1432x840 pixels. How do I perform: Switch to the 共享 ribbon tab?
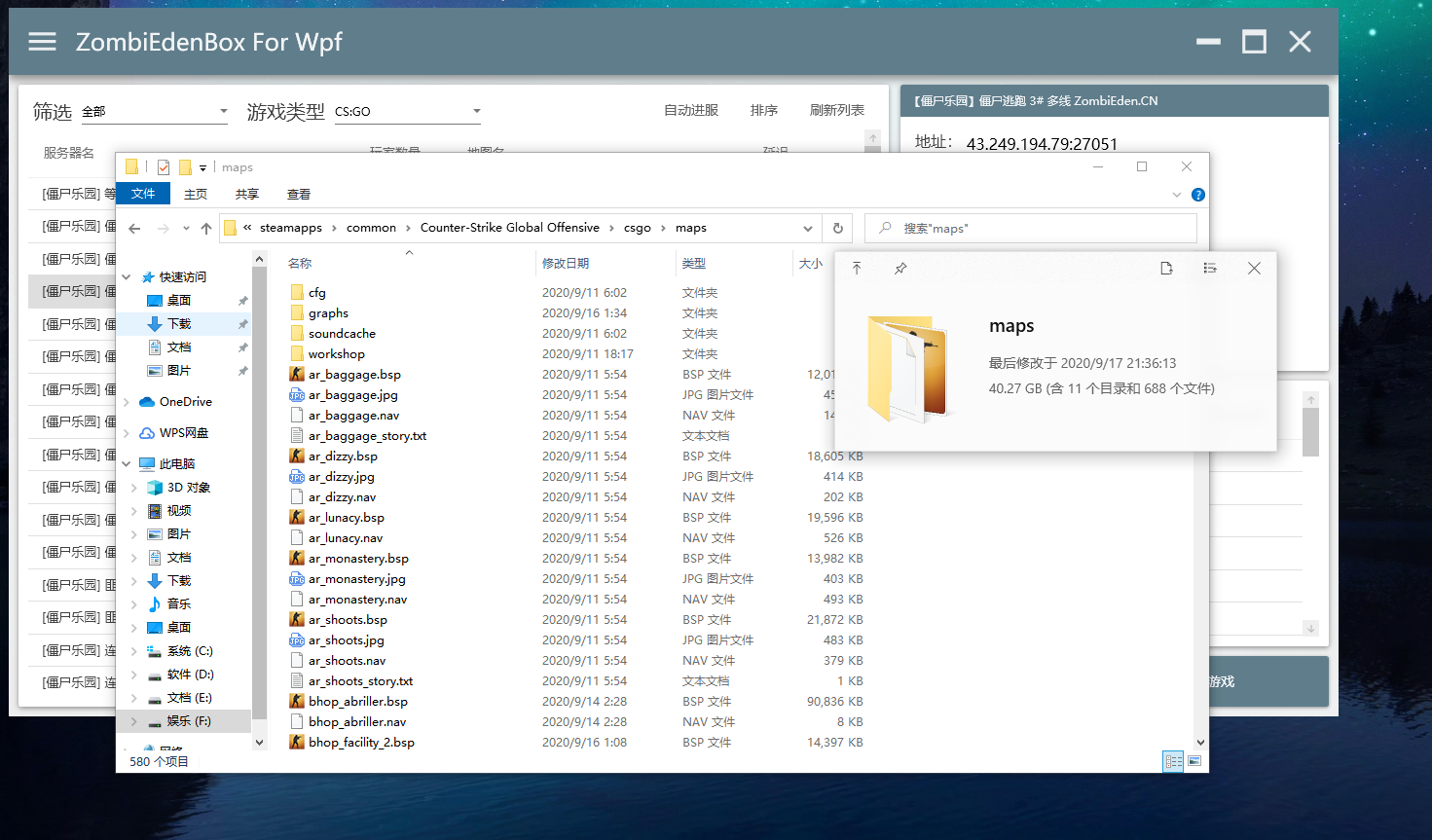click(246, 194)
